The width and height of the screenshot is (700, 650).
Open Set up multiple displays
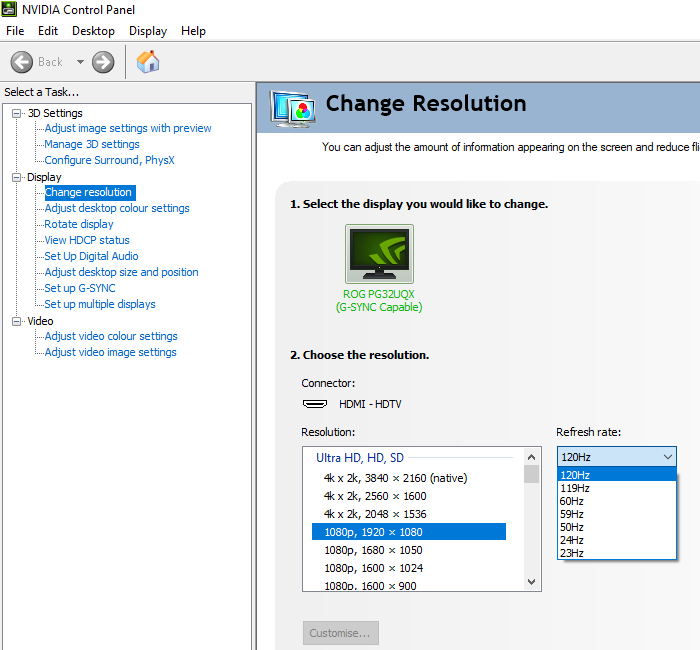click(x=100, y=304)
